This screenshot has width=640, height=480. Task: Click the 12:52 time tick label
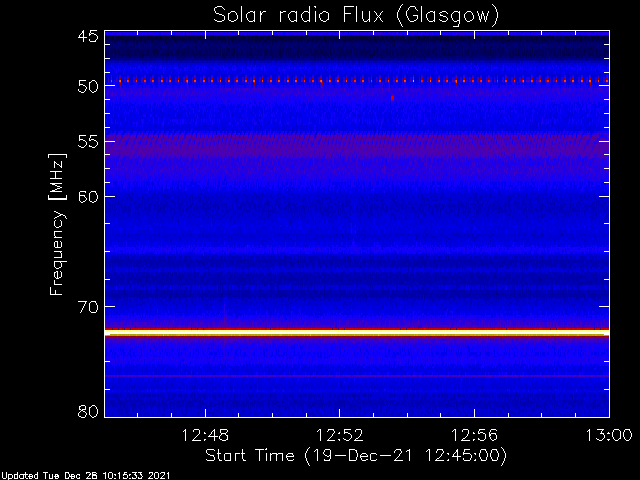[340, 435]
